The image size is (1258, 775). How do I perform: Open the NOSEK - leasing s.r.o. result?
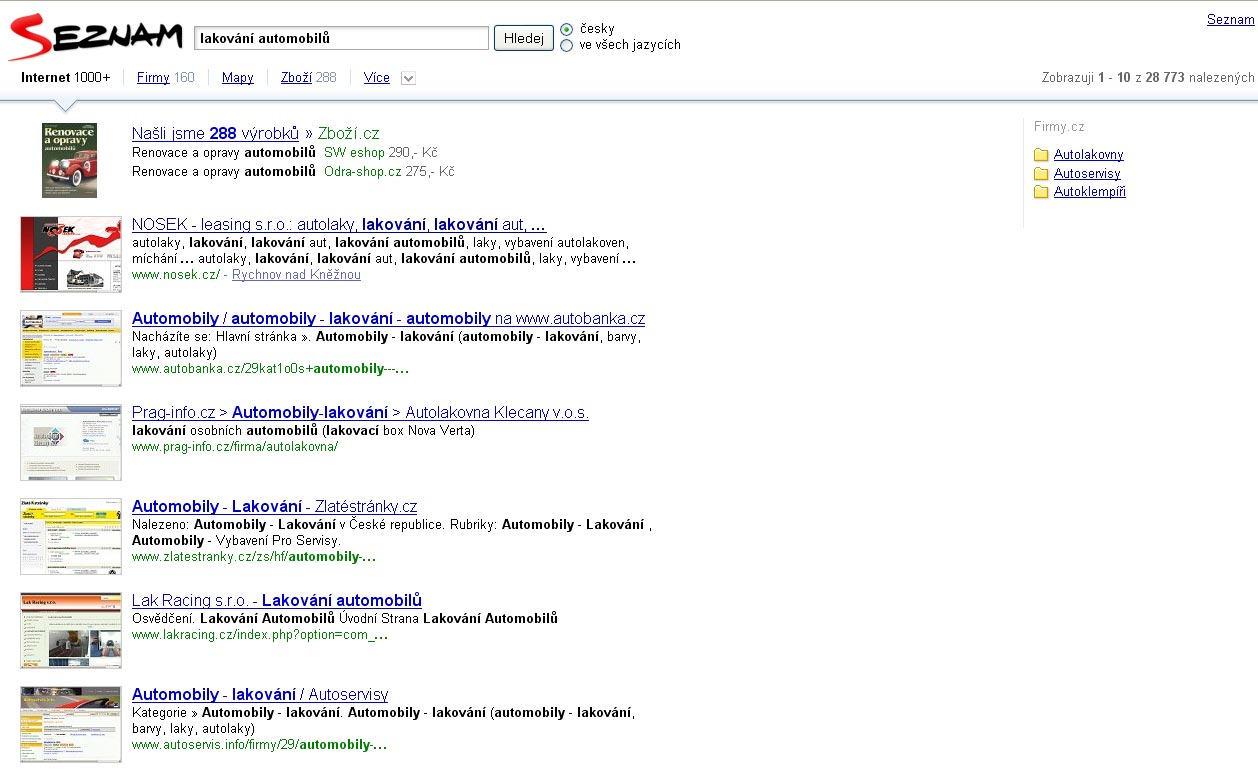coord(339,225)
